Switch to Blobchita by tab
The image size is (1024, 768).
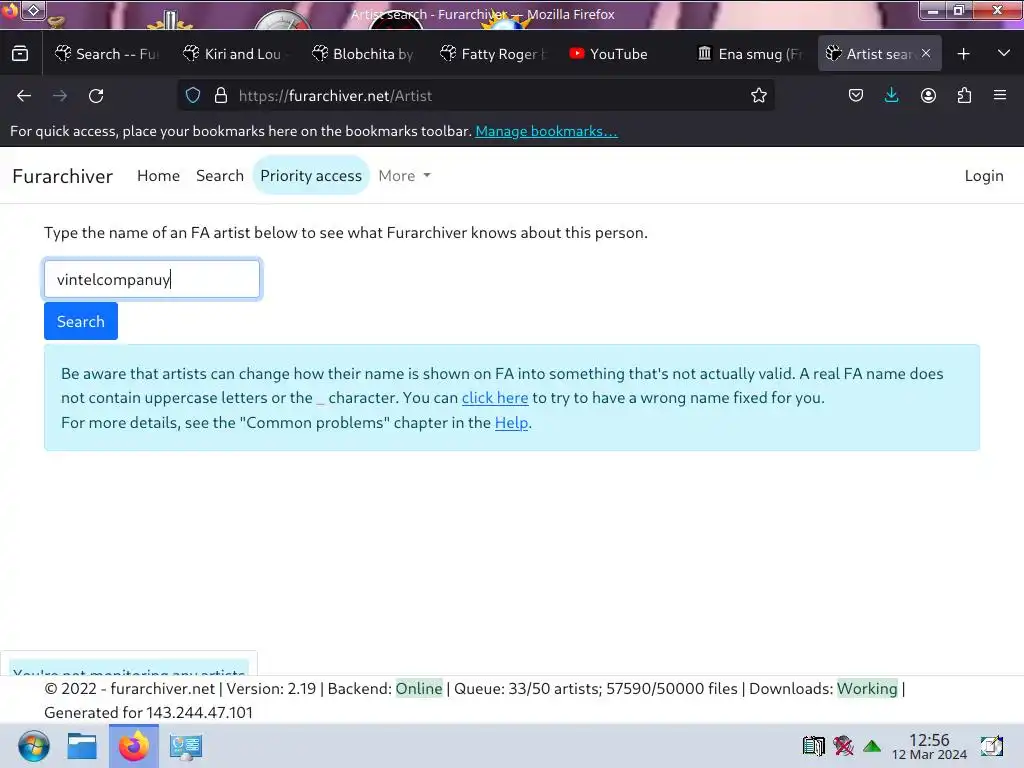pos(364,54)
